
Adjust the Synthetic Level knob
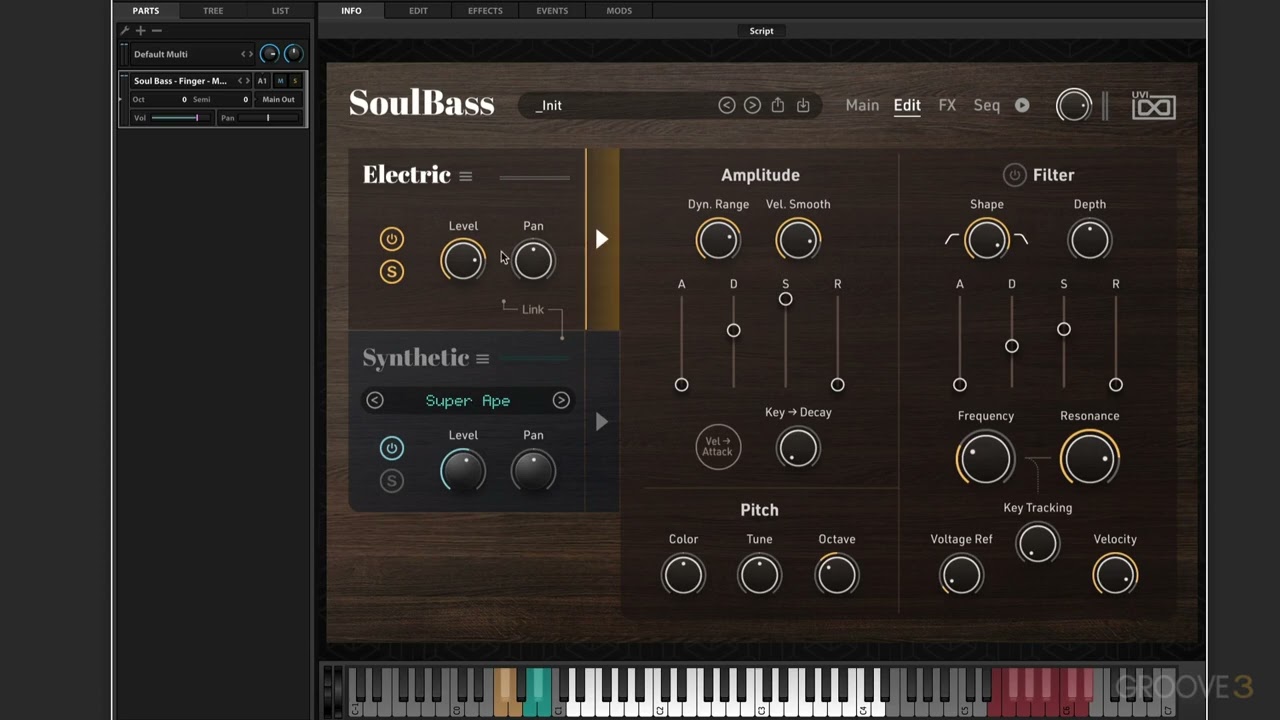coord(463,470)
